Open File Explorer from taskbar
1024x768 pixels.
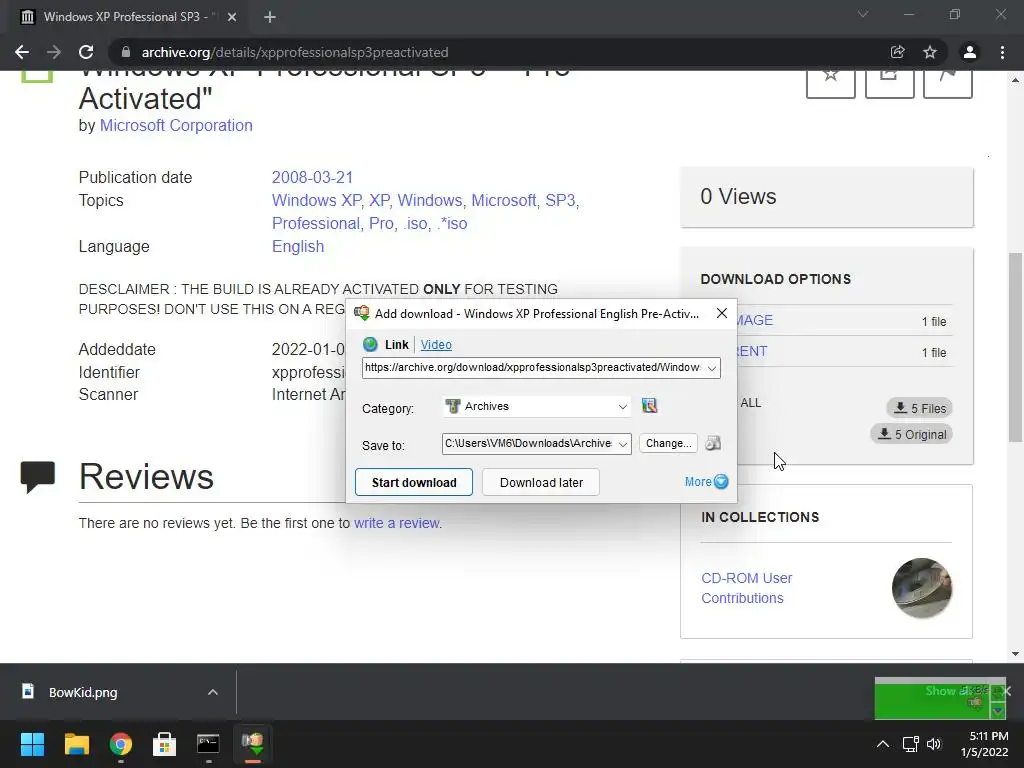pos(76,744)
